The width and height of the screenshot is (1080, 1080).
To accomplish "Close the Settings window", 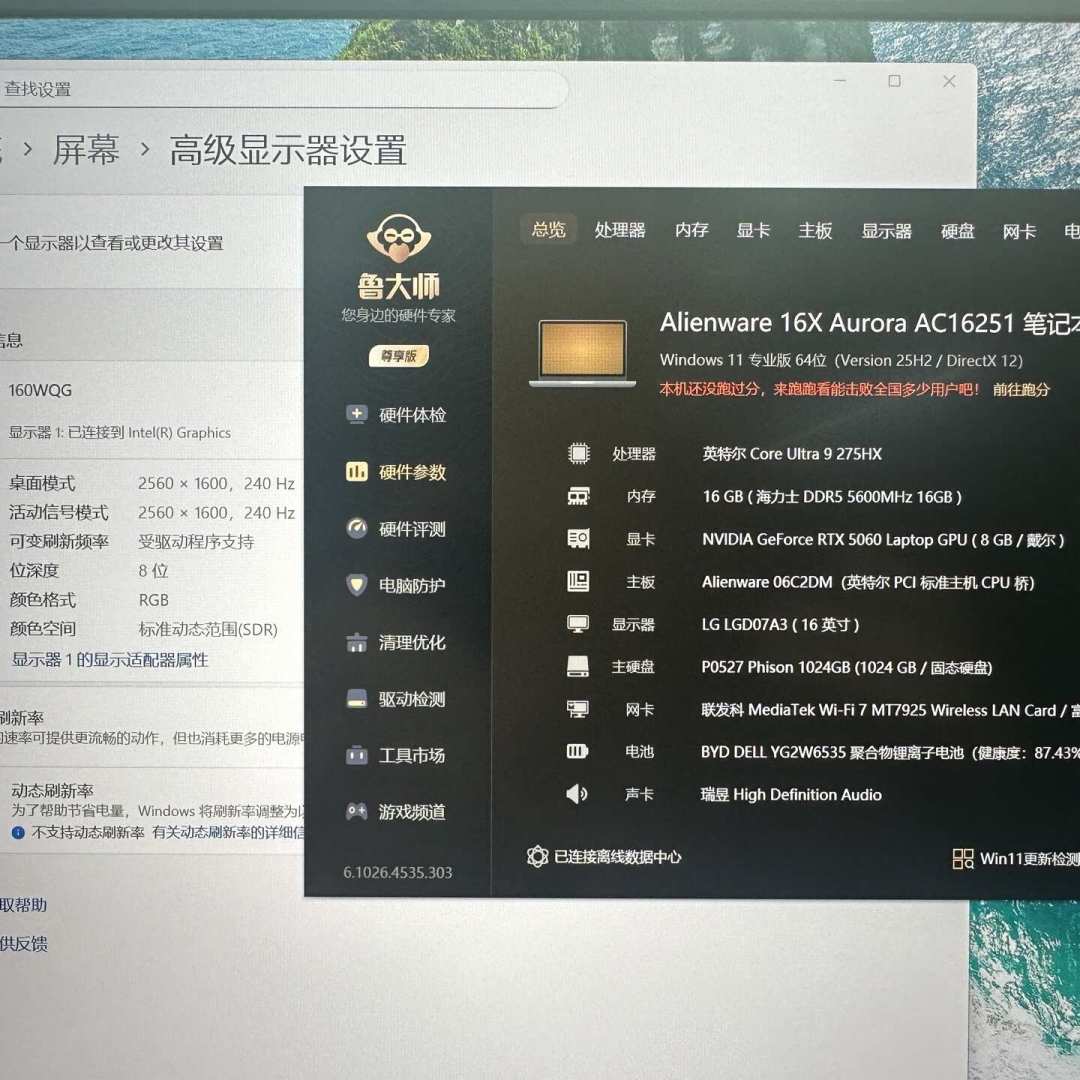I will (949, 81).
